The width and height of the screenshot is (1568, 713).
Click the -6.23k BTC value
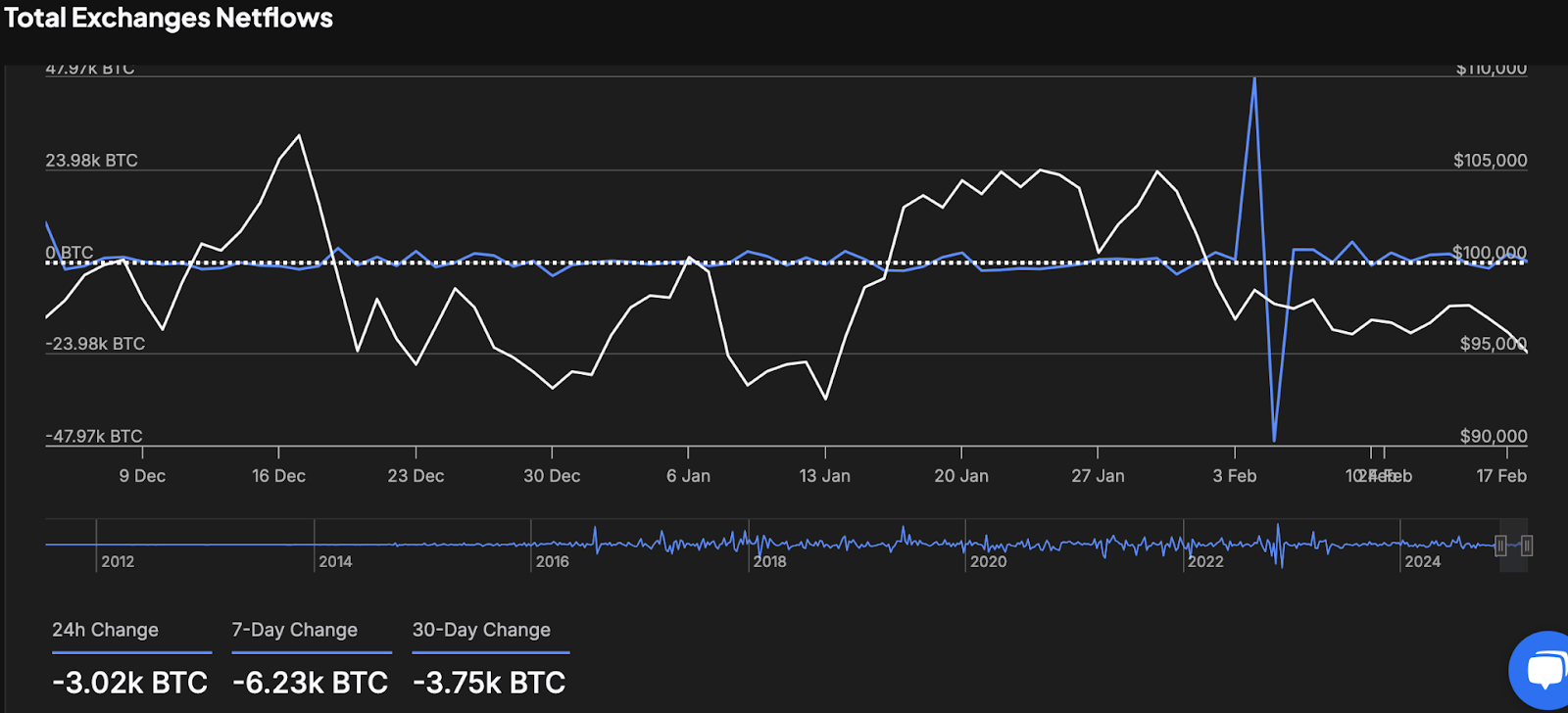pyautogui.click(x=311, y=683)
